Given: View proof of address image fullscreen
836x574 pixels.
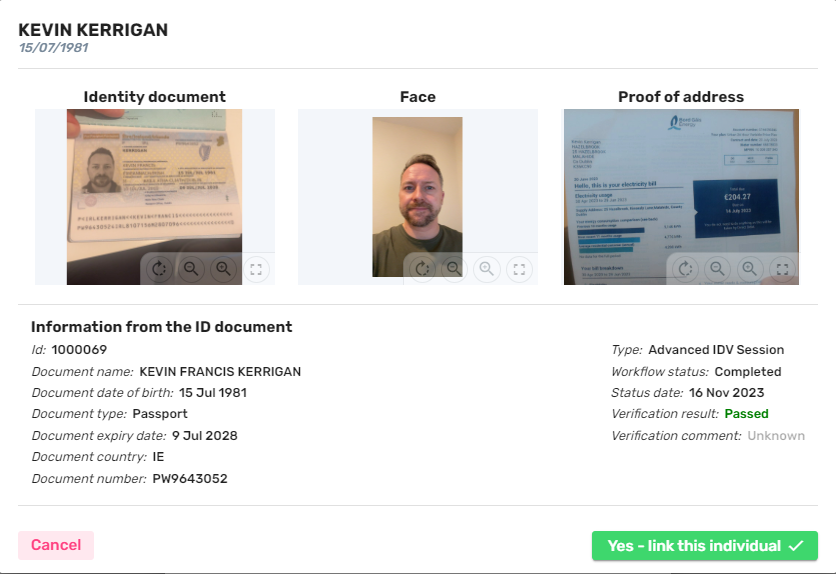Looking at the screenshot, I should 782,269.
